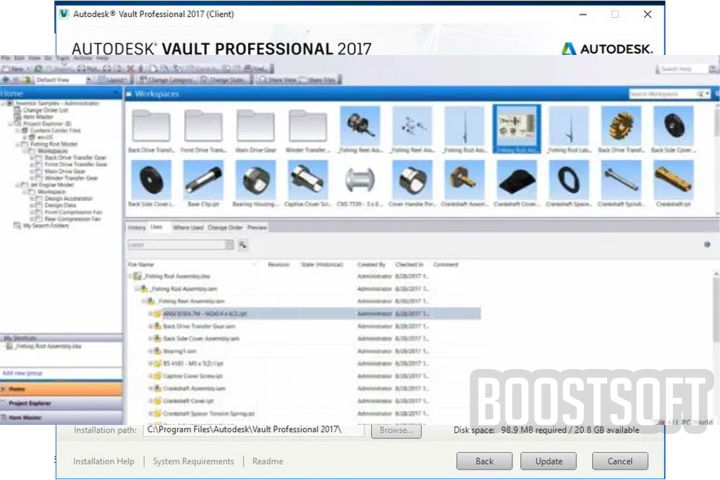Open the Edit menu
The width and height of the screenshot is (720, 480).
(x=19, y=58)
